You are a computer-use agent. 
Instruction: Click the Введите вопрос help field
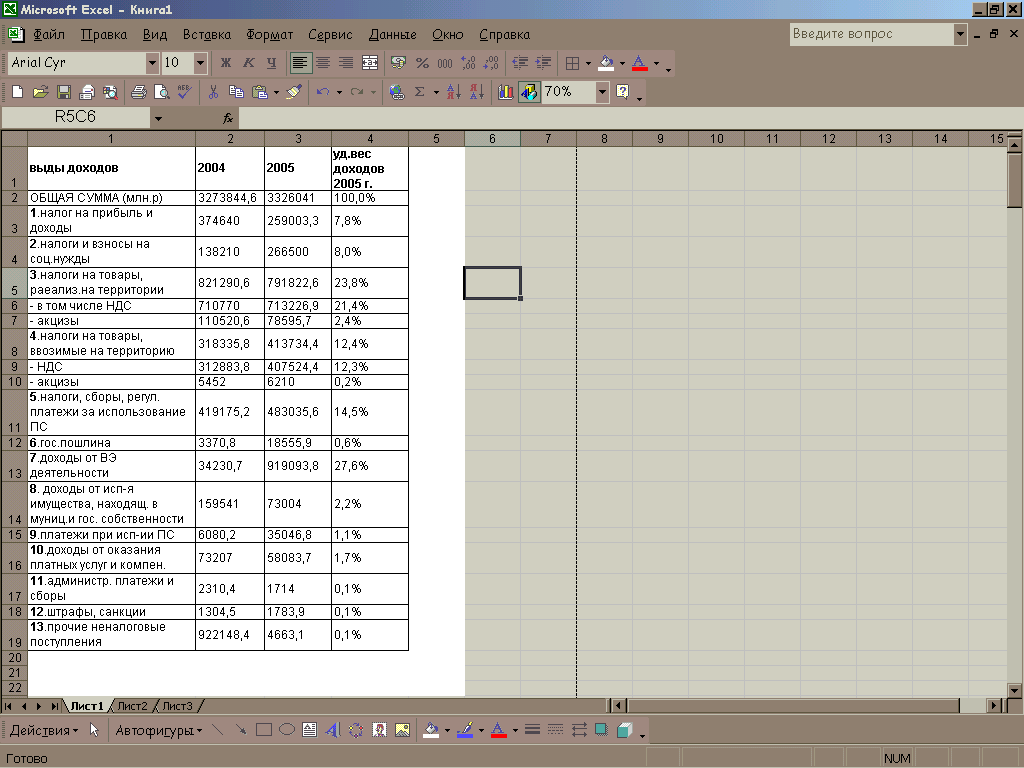point(871,34)
